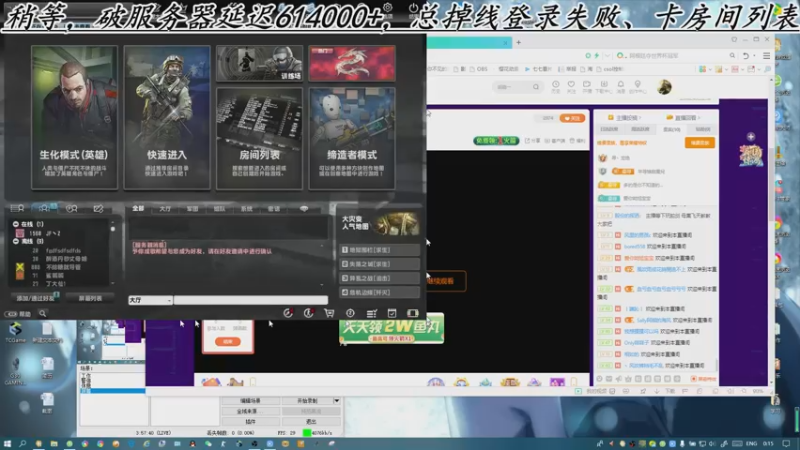Collapse the 在线 online friends group
Viewport: 800px width, 450px height.
[x=16, y=224]
